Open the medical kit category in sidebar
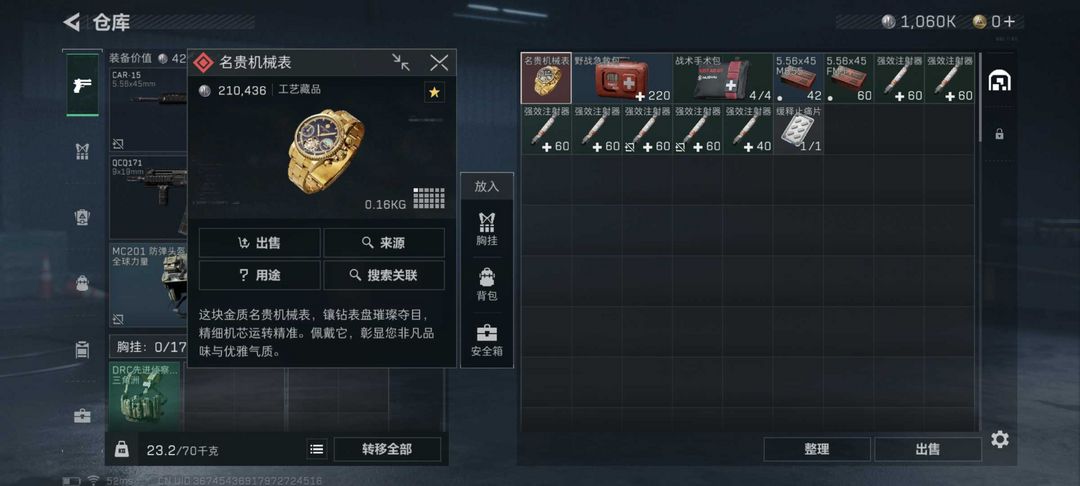 pyautogui.click(x=82, y=416)
